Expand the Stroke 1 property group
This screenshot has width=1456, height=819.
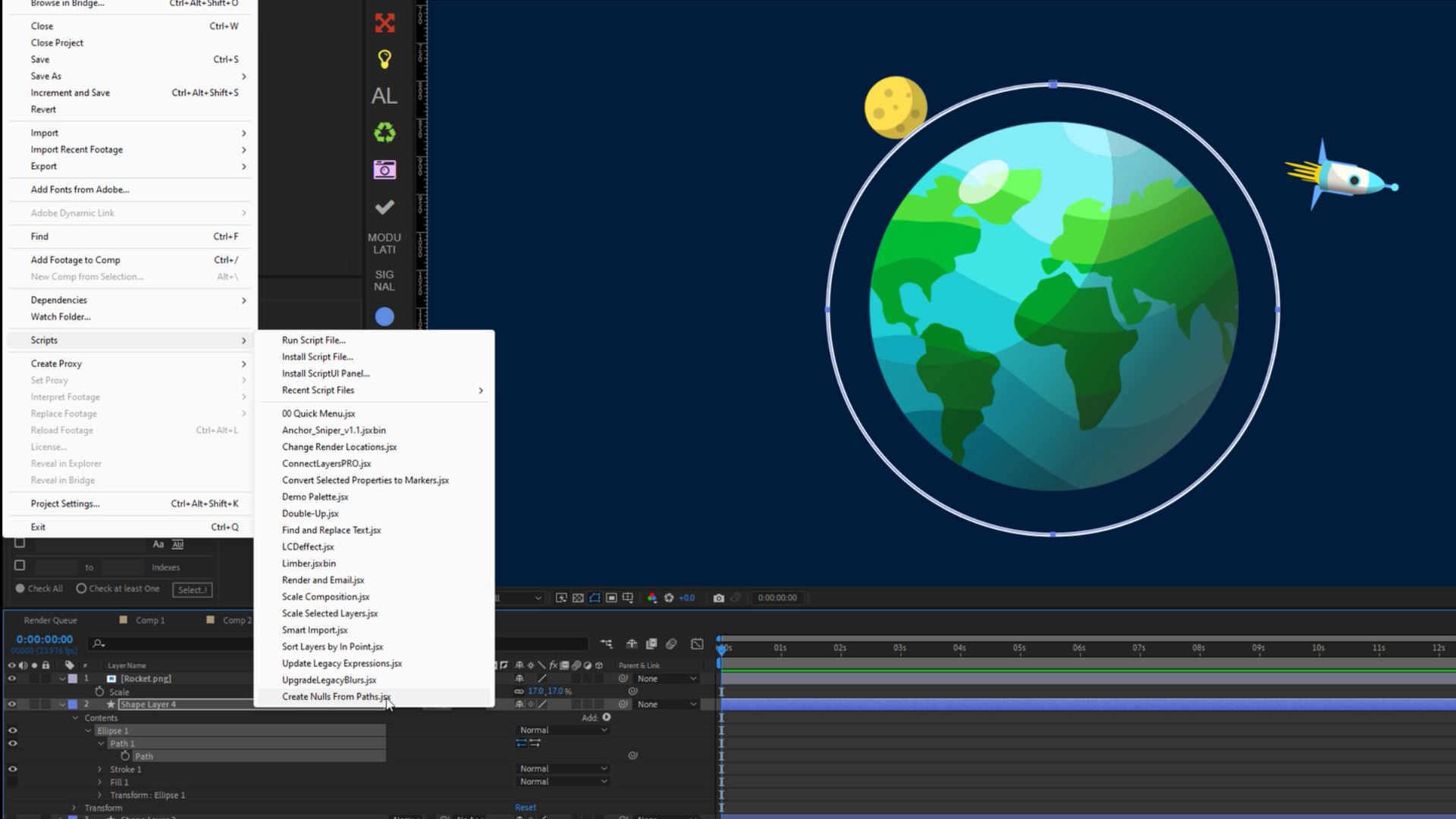click(99, 769)
